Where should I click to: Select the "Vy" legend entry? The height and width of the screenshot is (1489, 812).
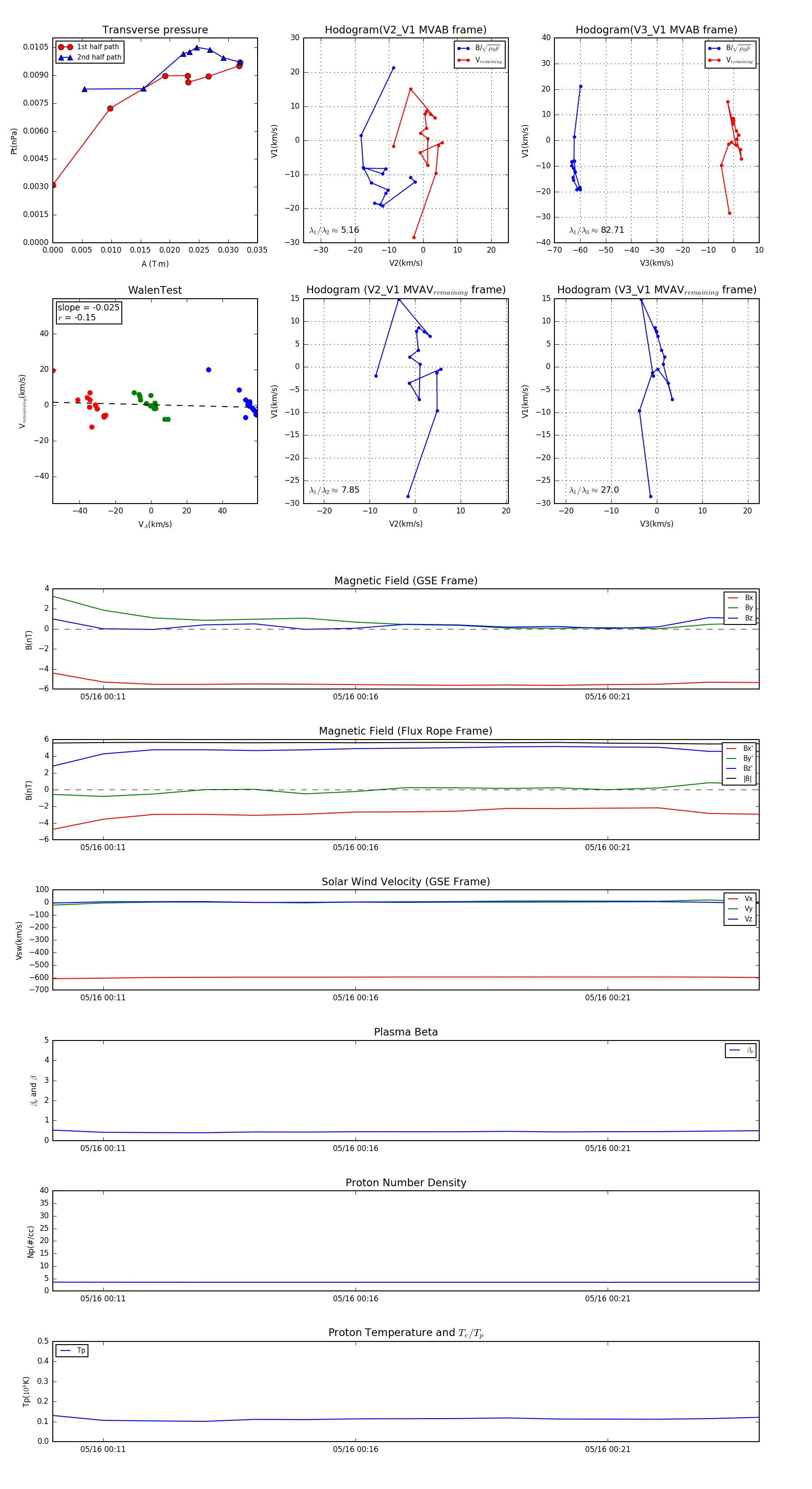[740, 909]
